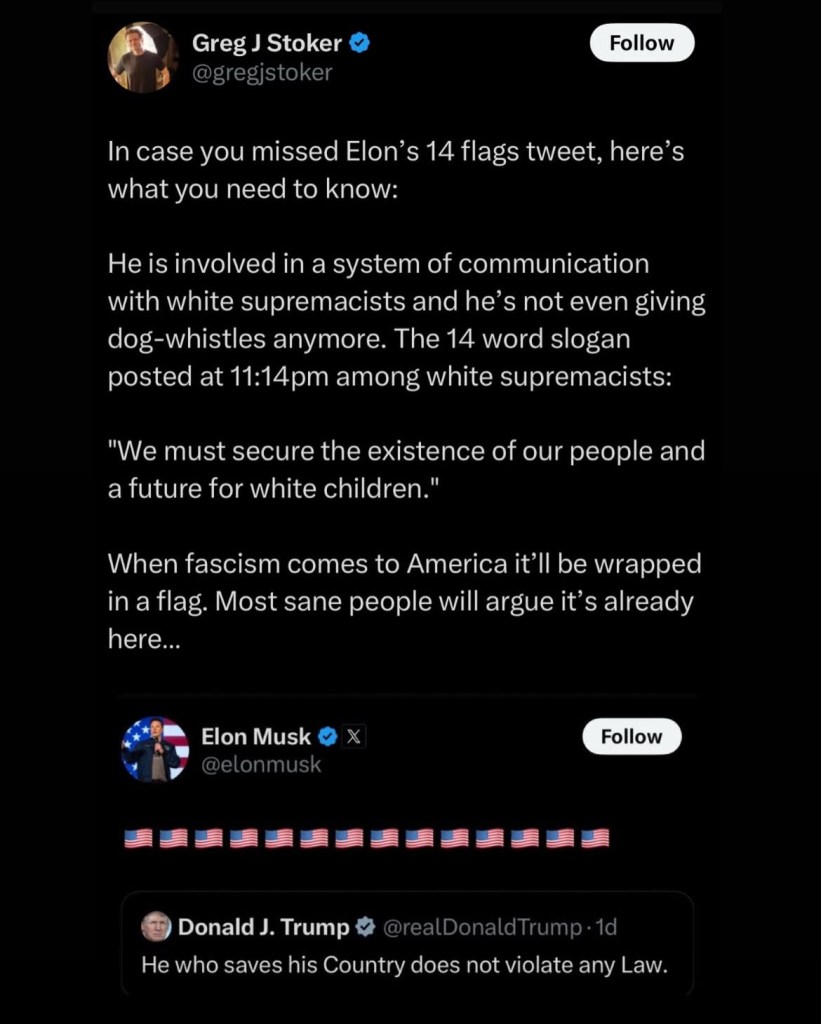Open Greg J Stoker's display name
This screenshot has height=1024, width=821.
pos(267,43)
